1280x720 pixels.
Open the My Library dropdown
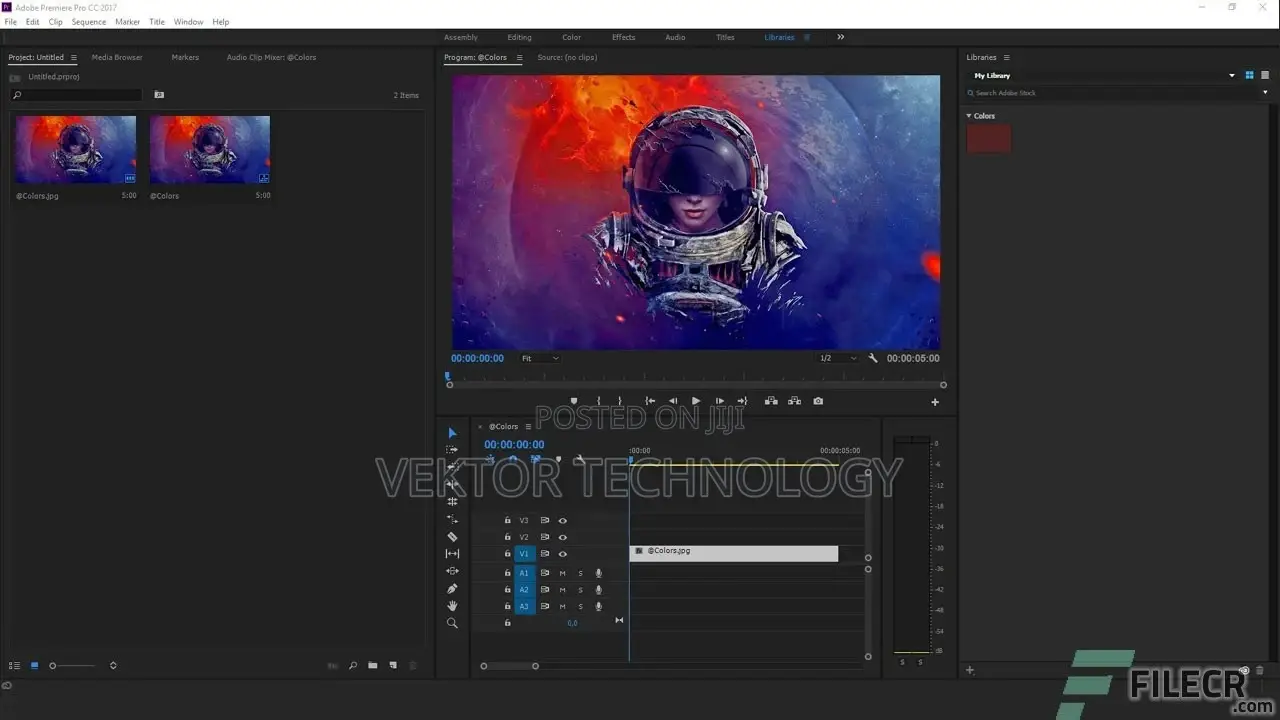1103,75
